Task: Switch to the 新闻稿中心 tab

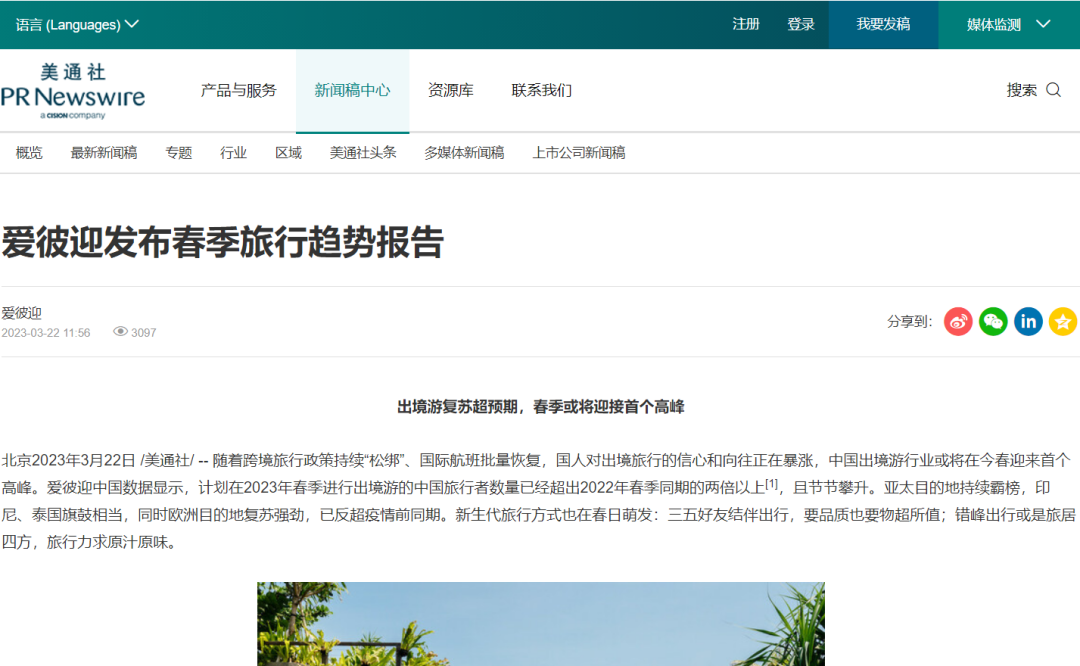Action: tap(352, 90)
